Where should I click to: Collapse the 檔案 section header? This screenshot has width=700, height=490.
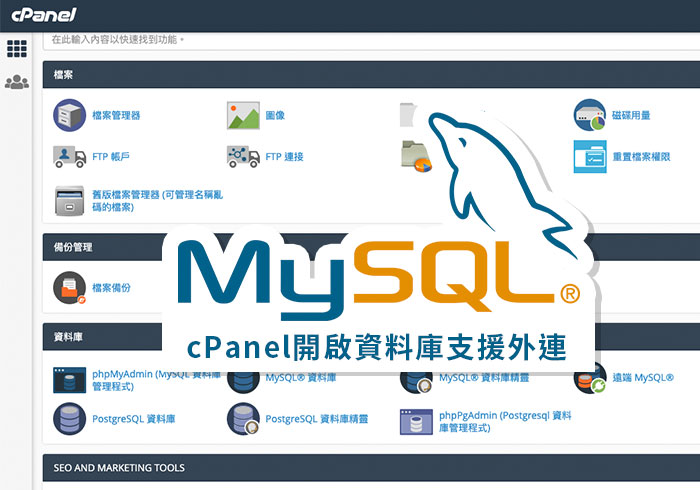pyautogui.click(x=371, y=75)
